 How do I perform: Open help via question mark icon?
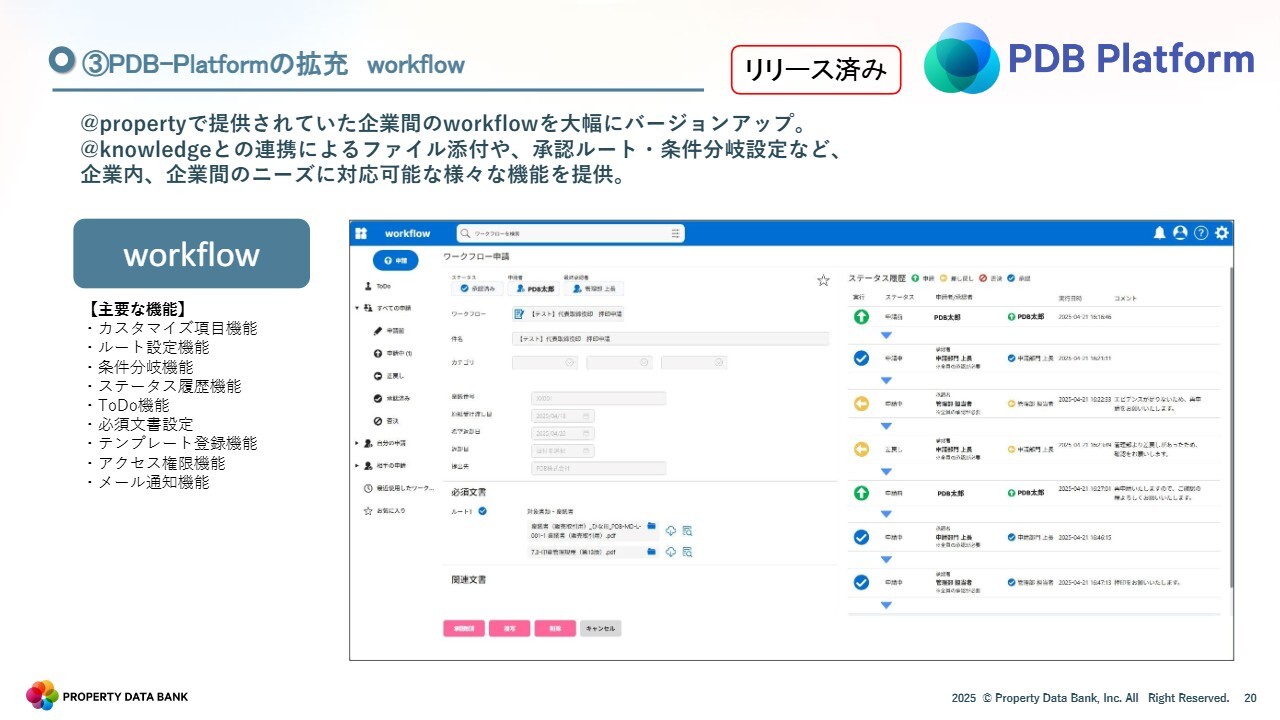[1201, 233]
